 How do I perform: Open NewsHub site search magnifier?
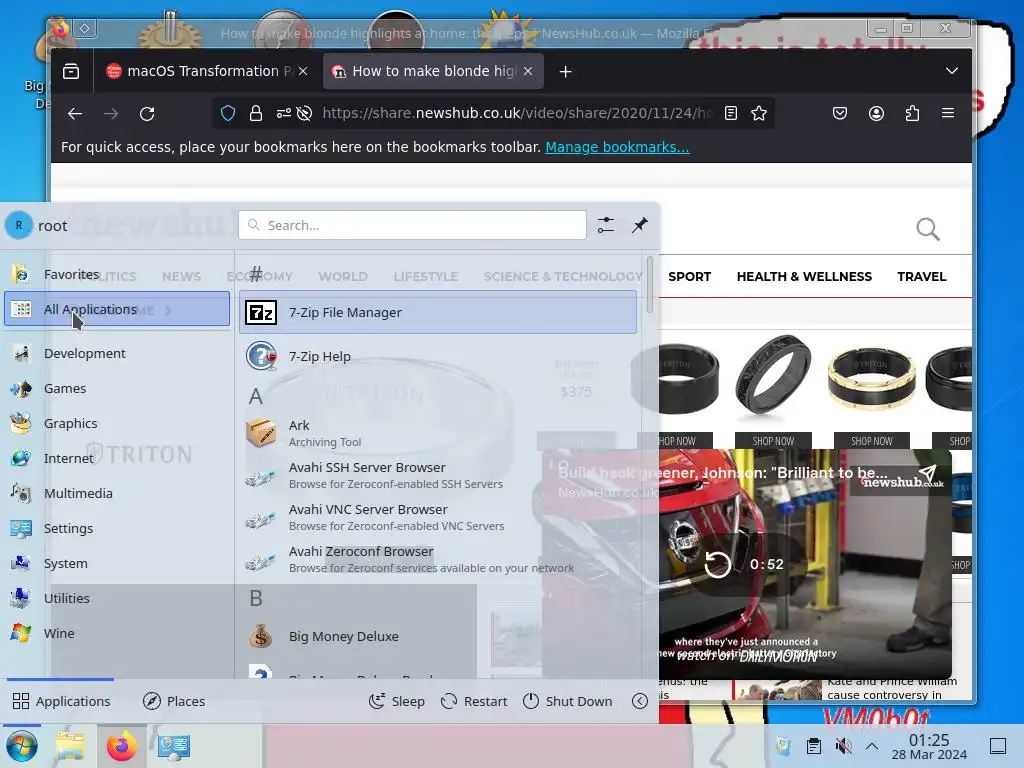(928, 229)
